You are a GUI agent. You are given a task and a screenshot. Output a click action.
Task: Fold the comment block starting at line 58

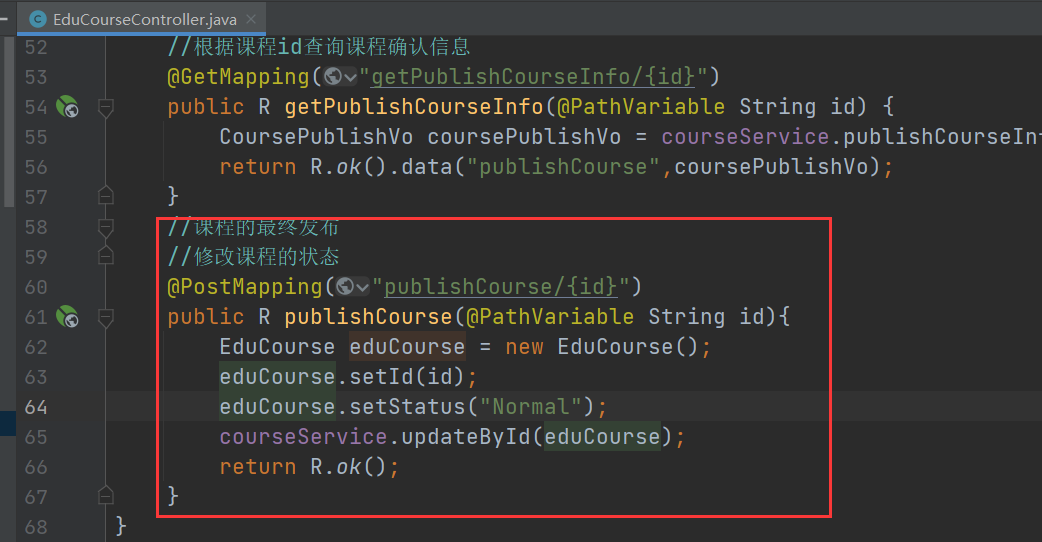106,227
